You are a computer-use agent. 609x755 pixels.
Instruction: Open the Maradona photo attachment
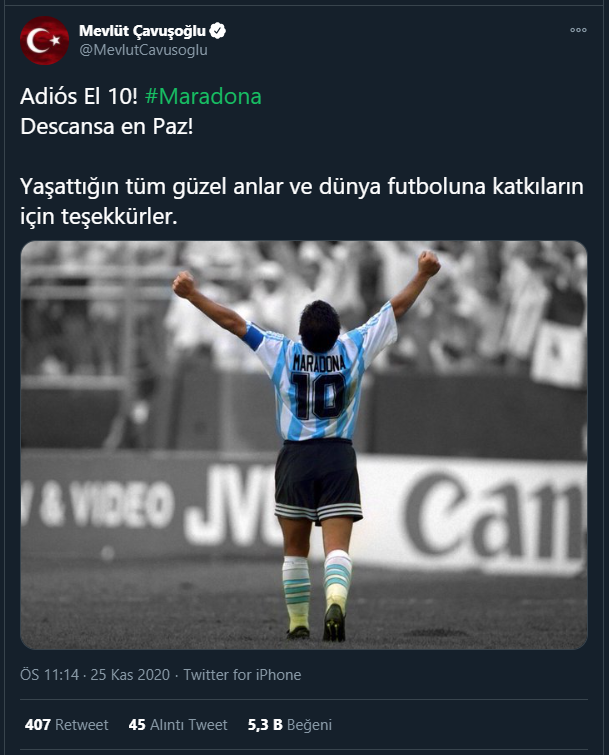304,445
